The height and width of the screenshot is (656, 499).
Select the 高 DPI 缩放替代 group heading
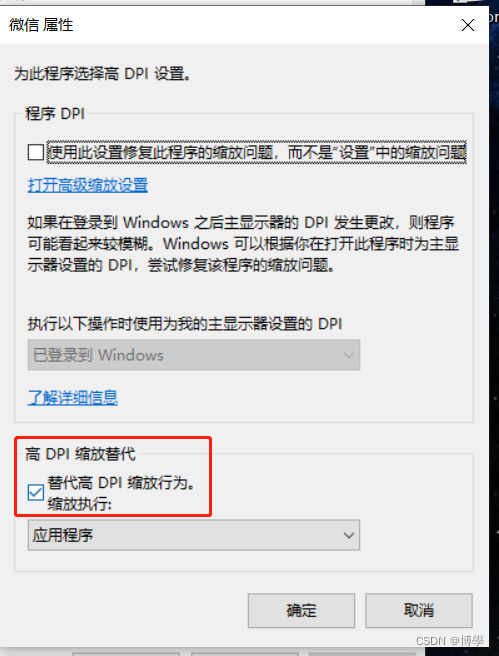(80, 454)
